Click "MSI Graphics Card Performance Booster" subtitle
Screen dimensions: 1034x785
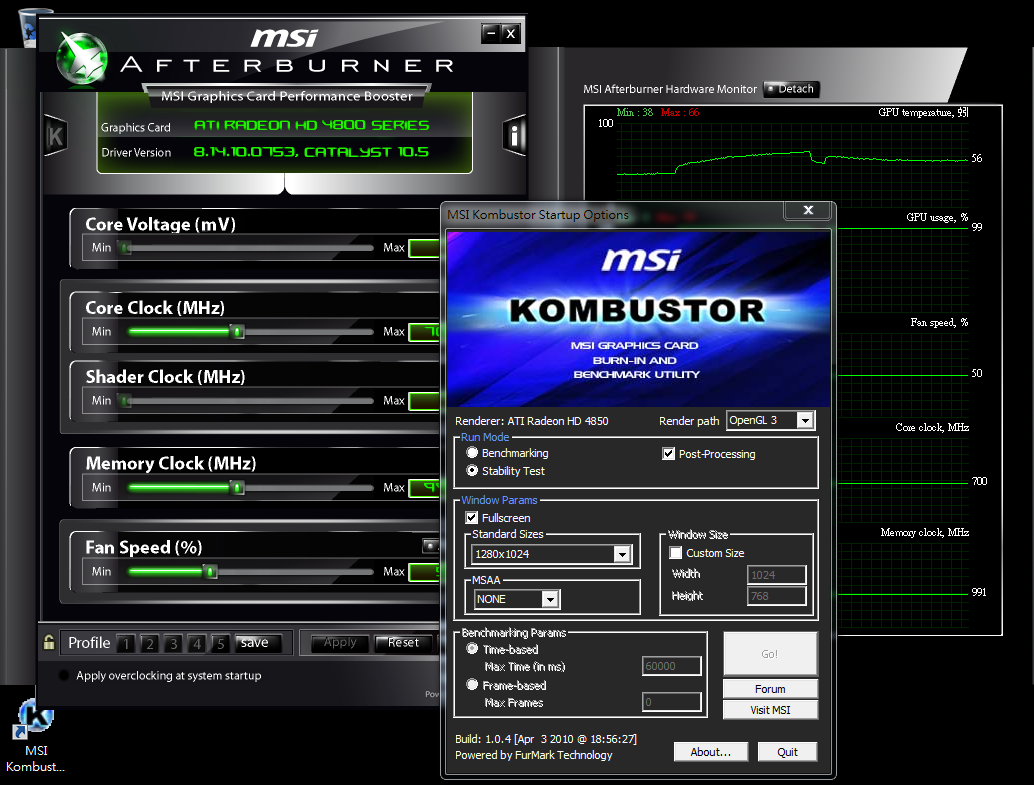(287, 96)
